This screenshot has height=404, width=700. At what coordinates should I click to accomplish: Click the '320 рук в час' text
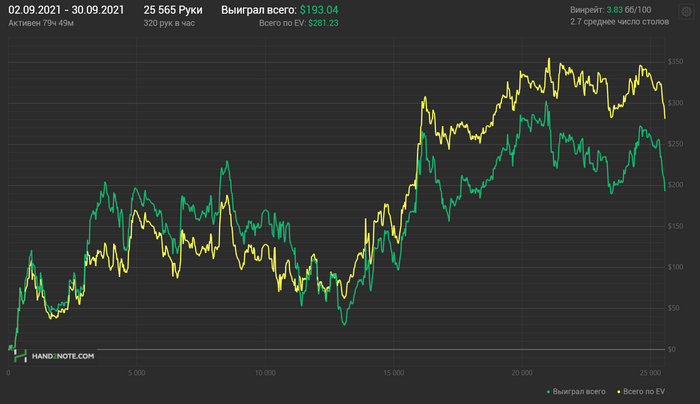(x=169, y=23)
